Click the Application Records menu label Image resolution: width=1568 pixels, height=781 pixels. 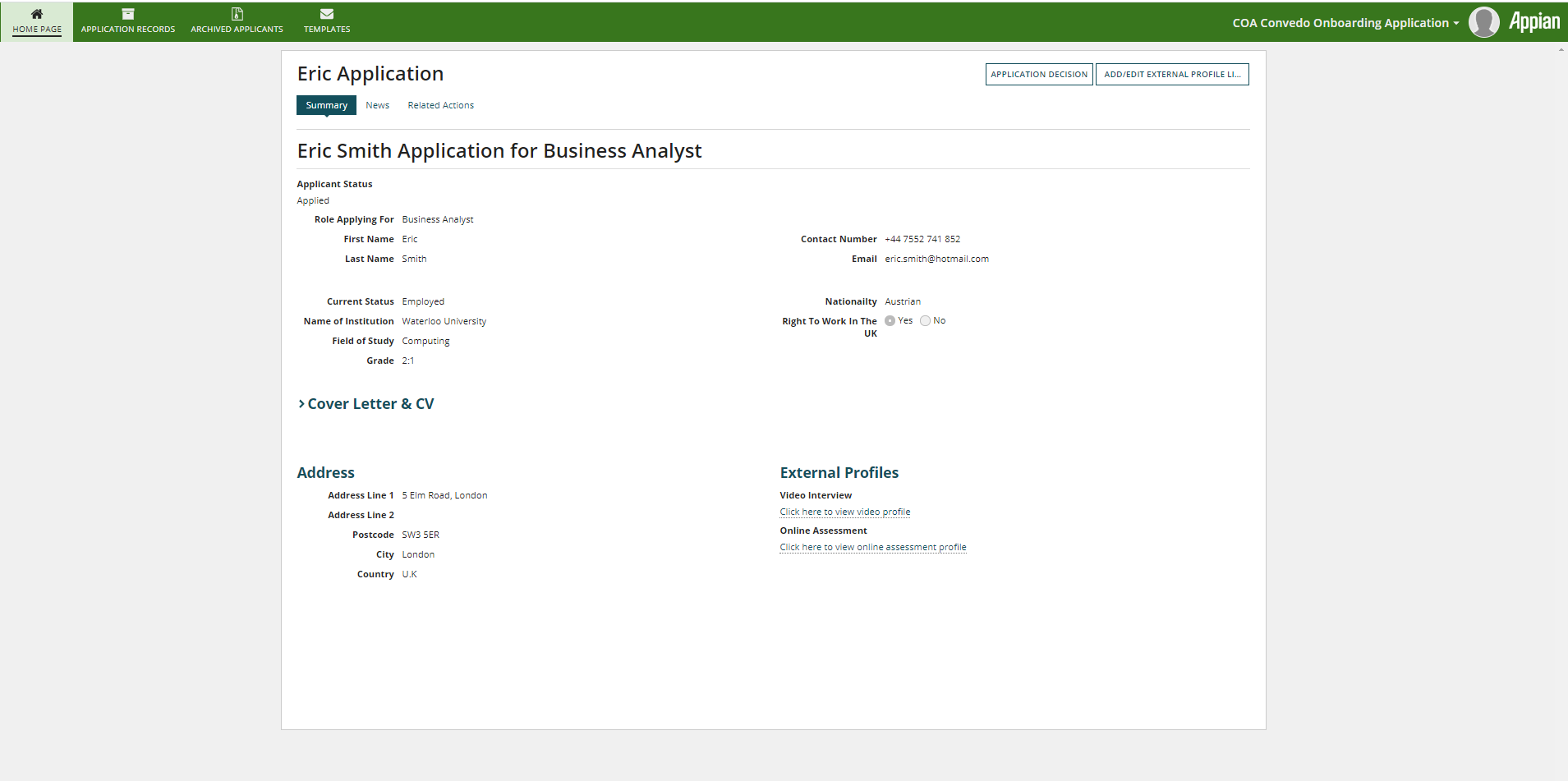128,30
